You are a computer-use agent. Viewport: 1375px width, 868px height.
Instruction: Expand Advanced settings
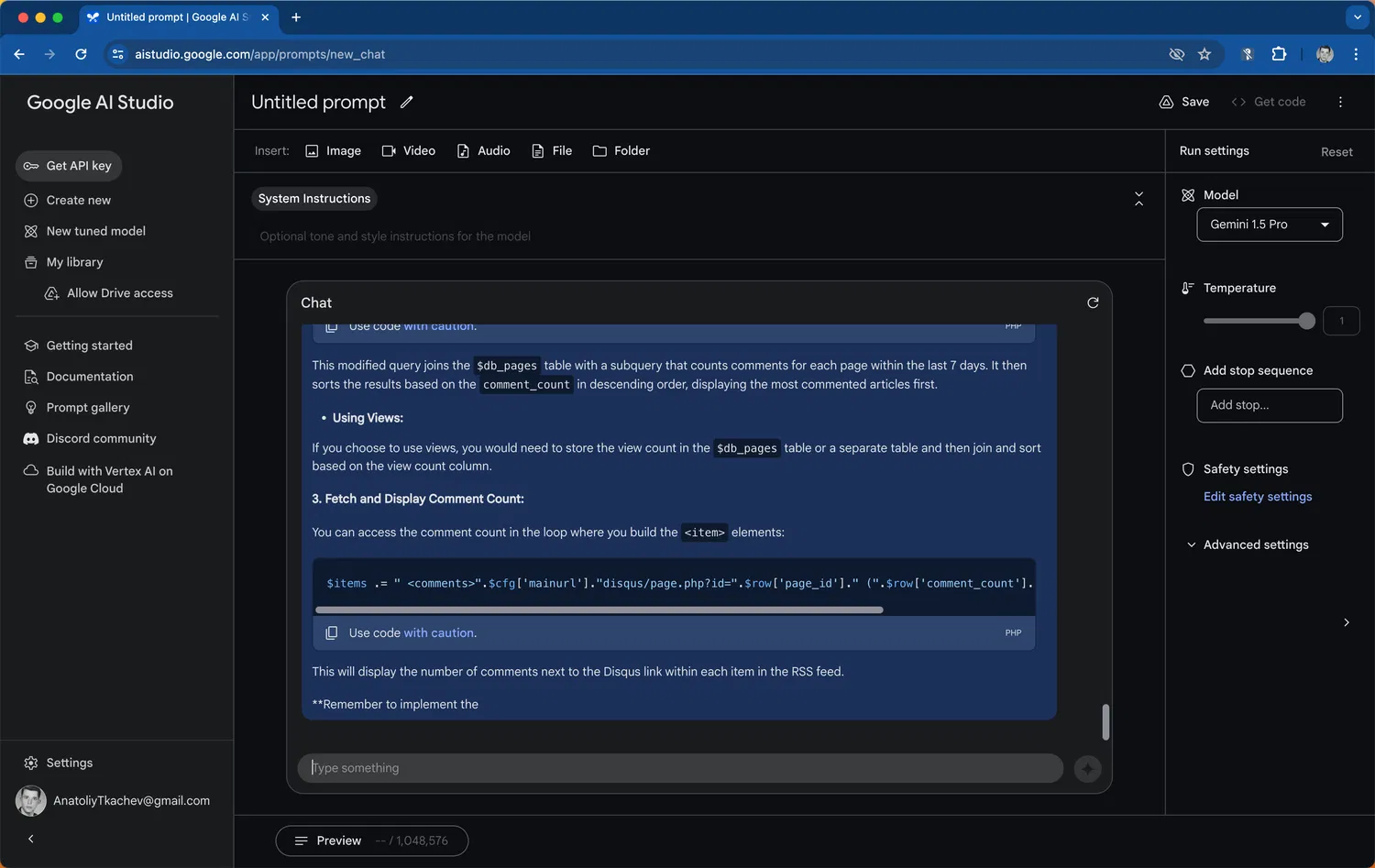(1247, 545)
